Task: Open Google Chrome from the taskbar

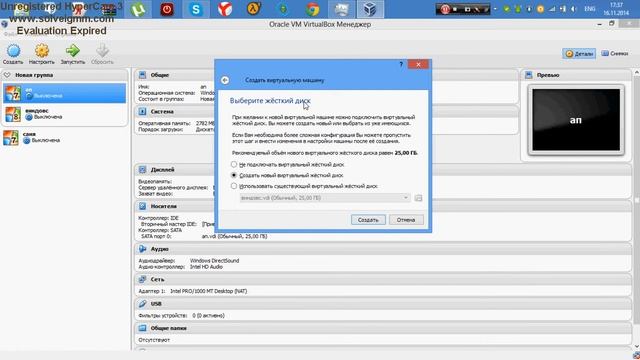Action: 312,9
